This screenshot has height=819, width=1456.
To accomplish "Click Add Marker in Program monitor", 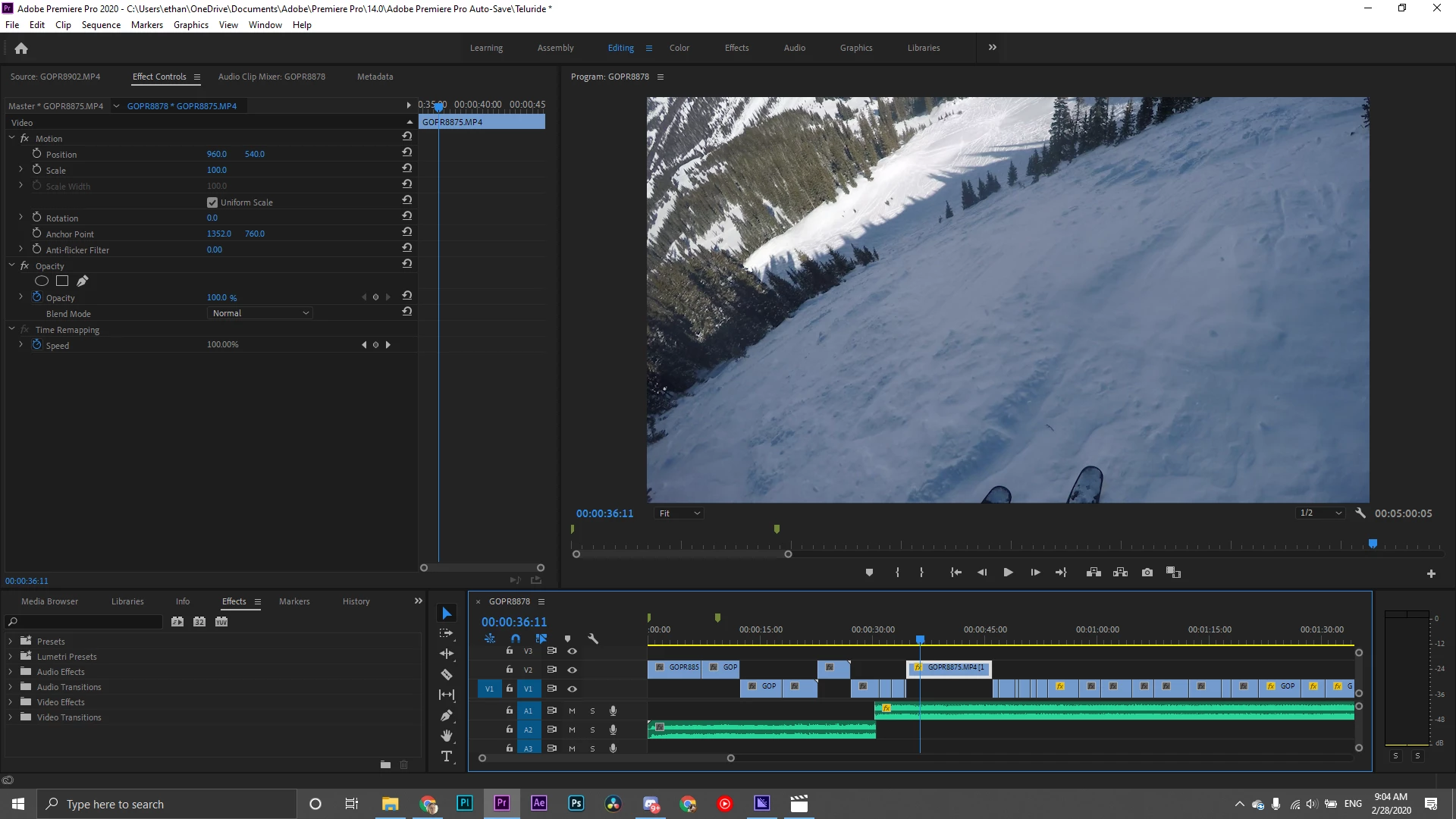I will point(869,573).
